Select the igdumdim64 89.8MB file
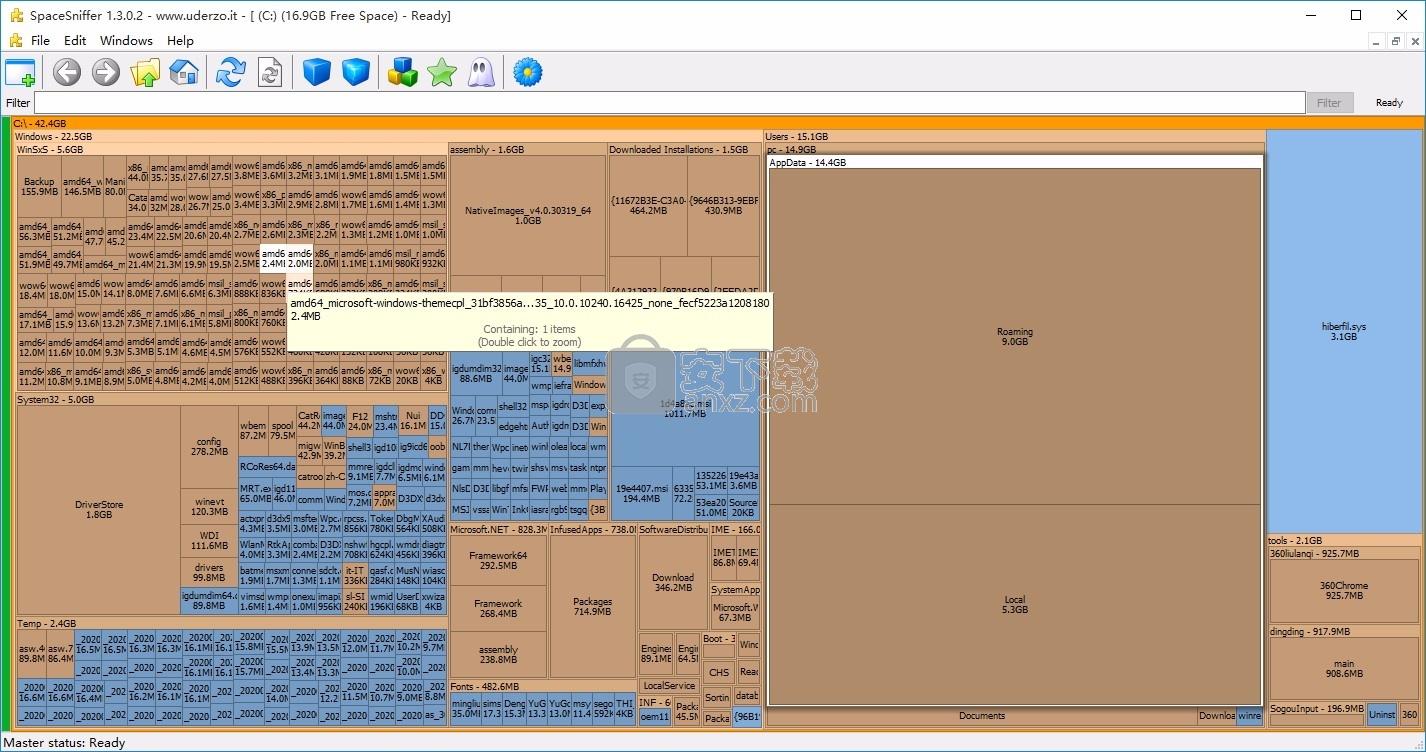 pos(209,600)
